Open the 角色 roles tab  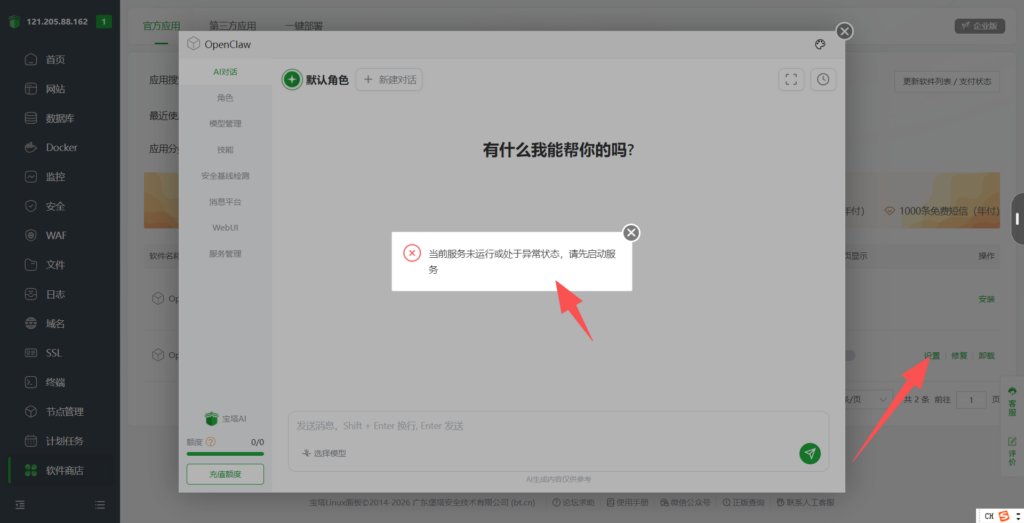225,98
